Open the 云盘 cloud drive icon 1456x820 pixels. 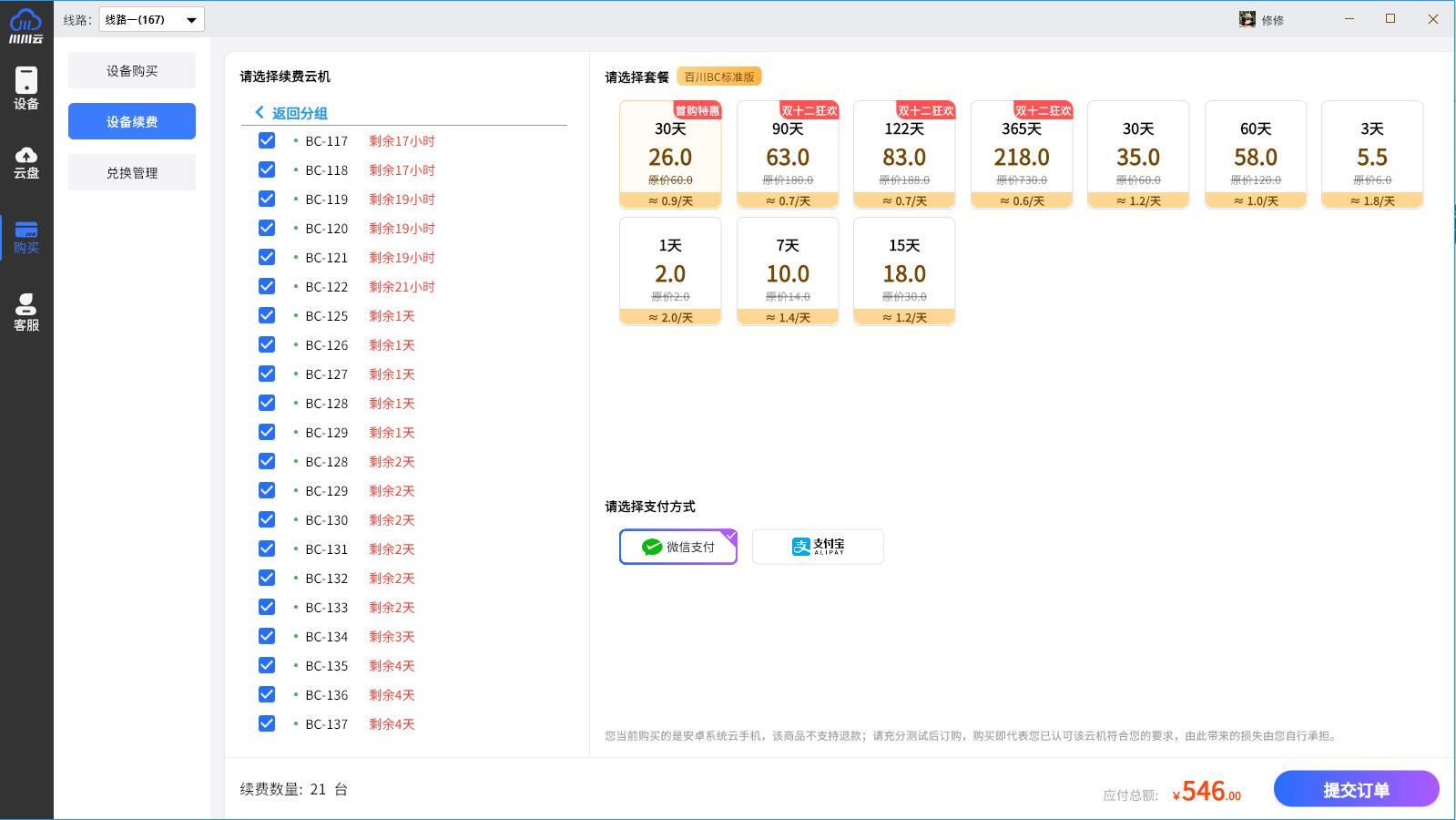pyautogui.click(x=26, y=162)
